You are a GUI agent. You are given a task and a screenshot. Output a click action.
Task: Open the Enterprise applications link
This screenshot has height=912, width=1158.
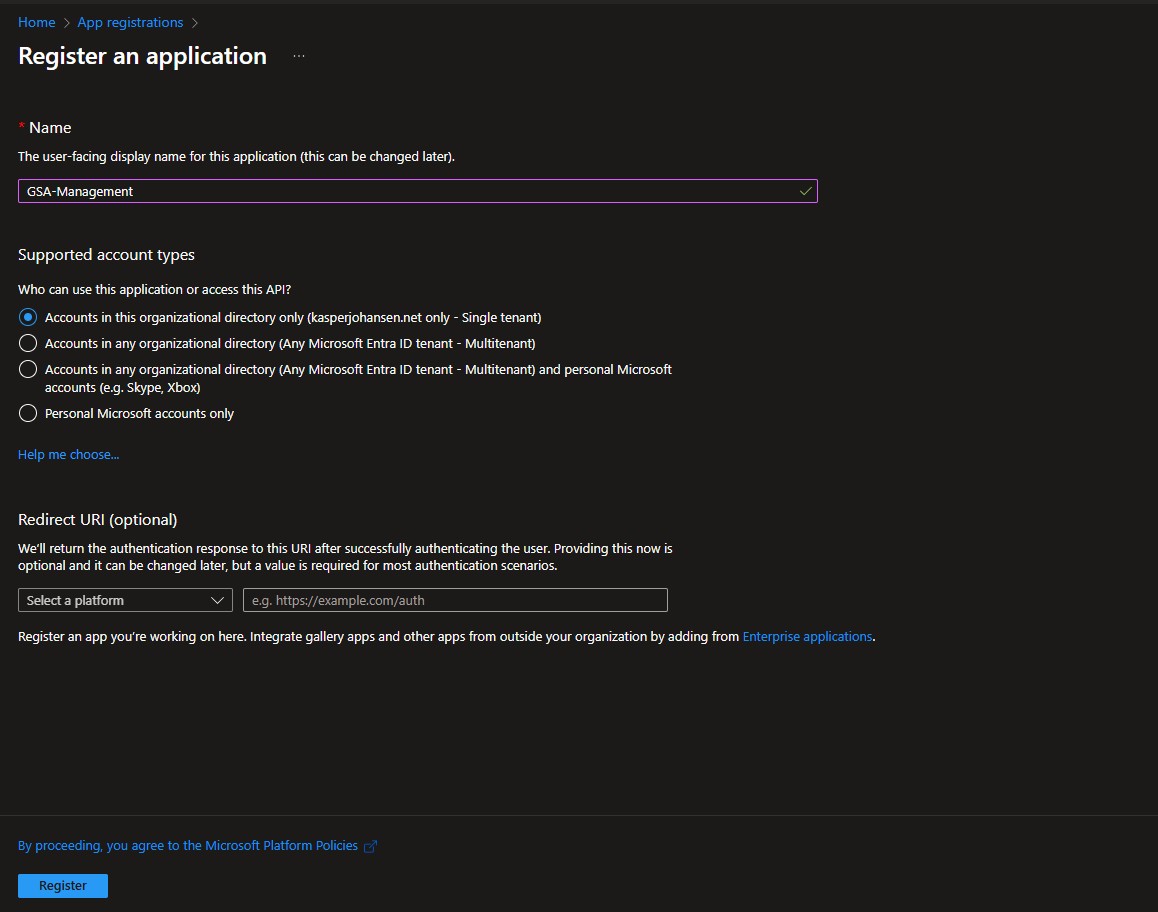click(807, 636)
